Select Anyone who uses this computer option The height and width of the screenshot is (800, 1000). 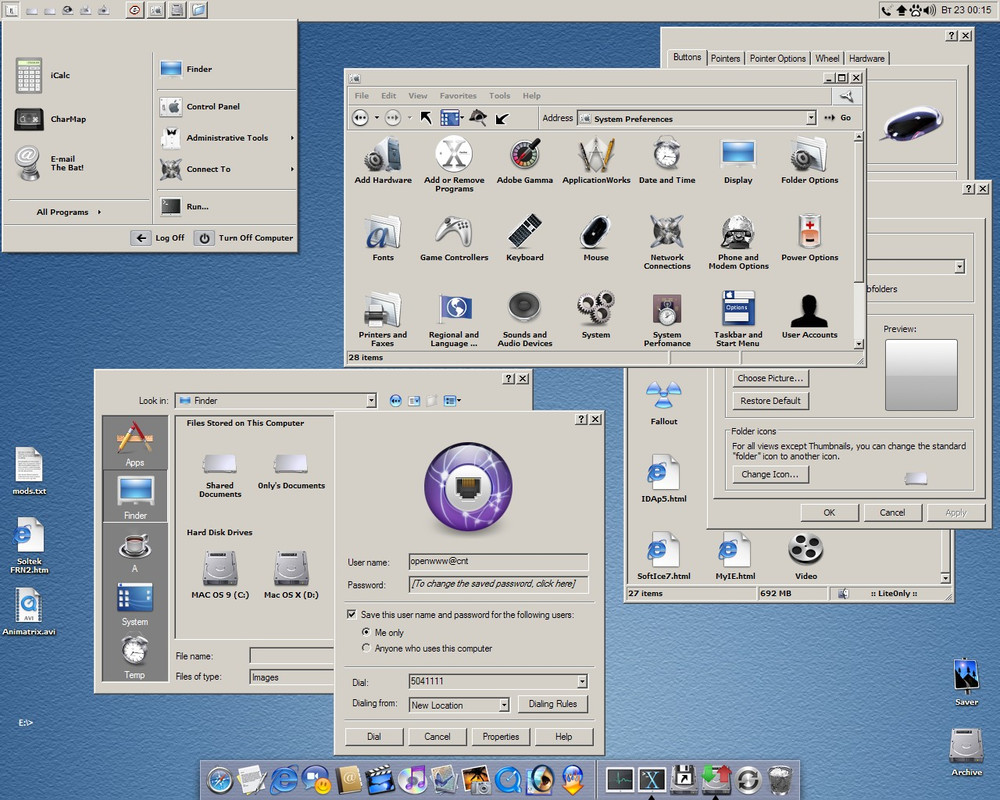tap(366, 648)
